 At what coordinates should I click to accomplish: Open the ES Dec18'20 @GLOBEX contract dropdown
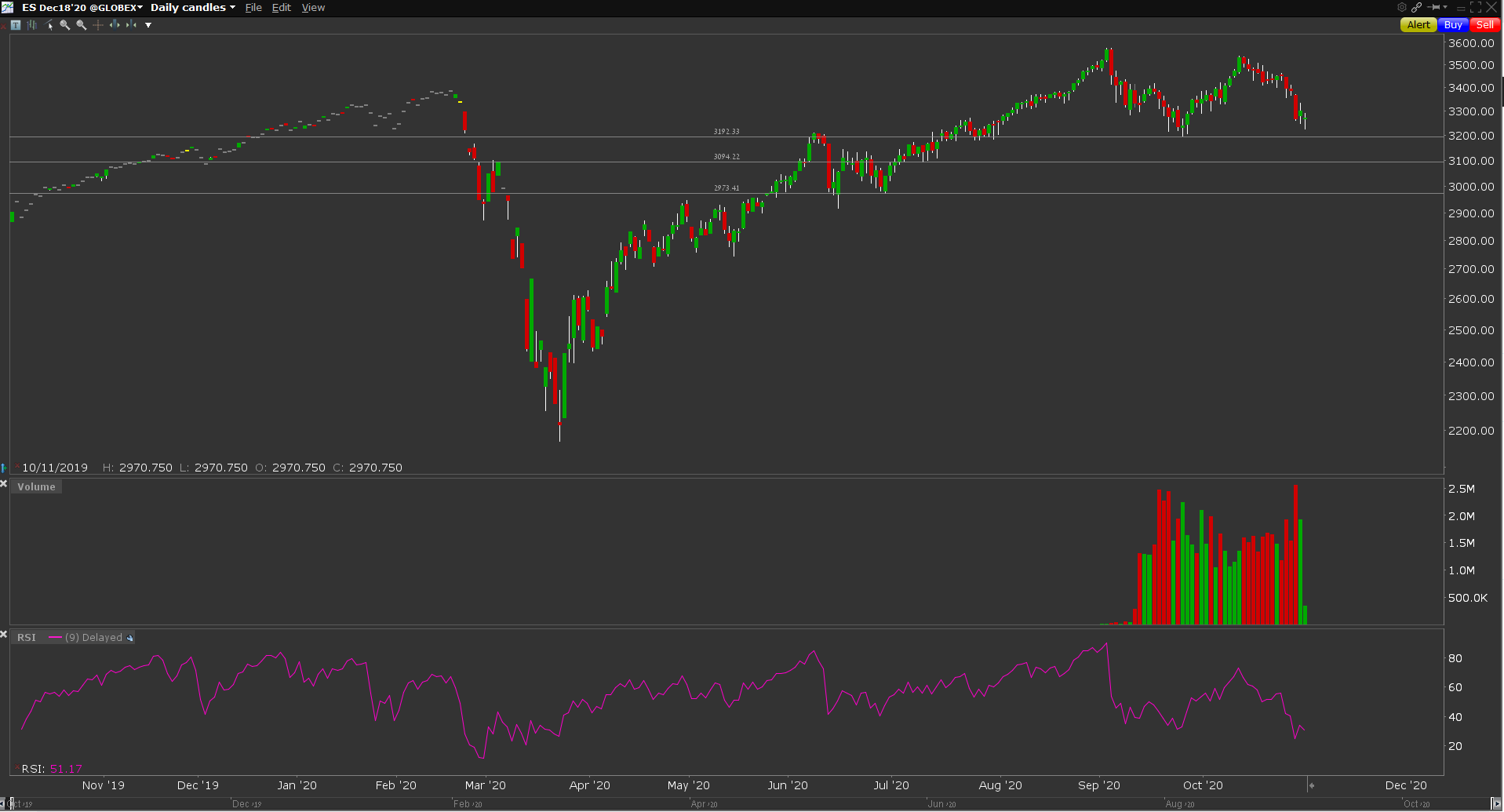pos(82,7)
